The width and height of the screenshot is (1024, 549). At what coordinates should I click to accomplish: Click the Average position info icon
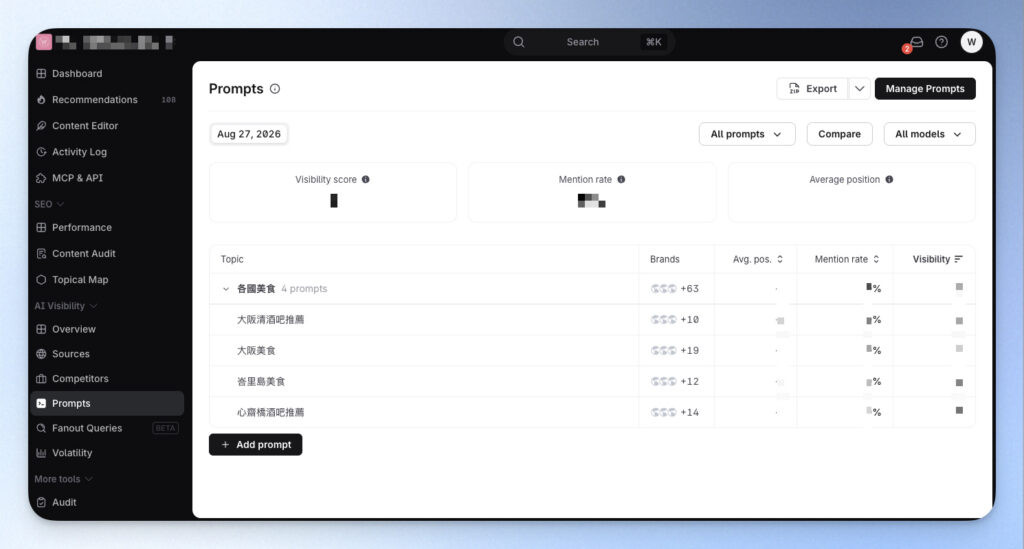[889, 180]
